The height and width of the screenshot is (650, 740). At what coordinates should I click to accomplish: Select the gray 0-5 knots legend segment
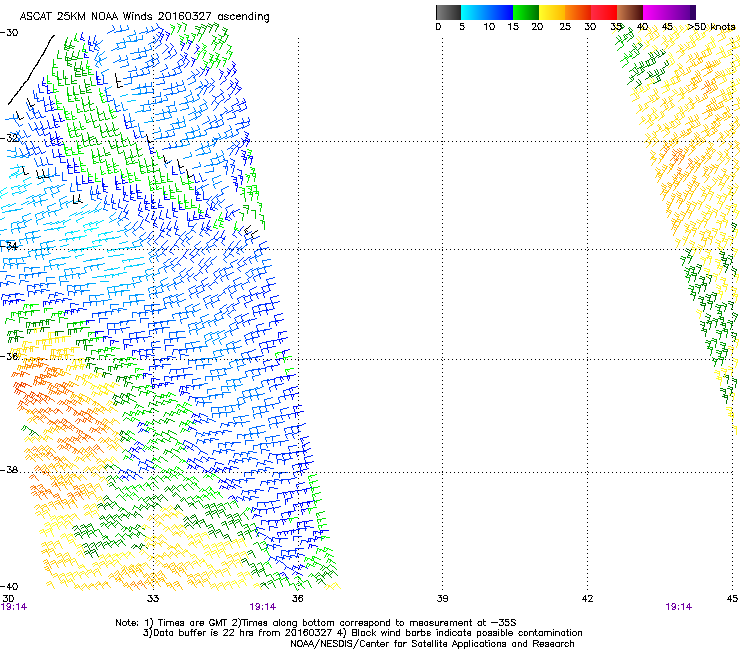(448, 12)
